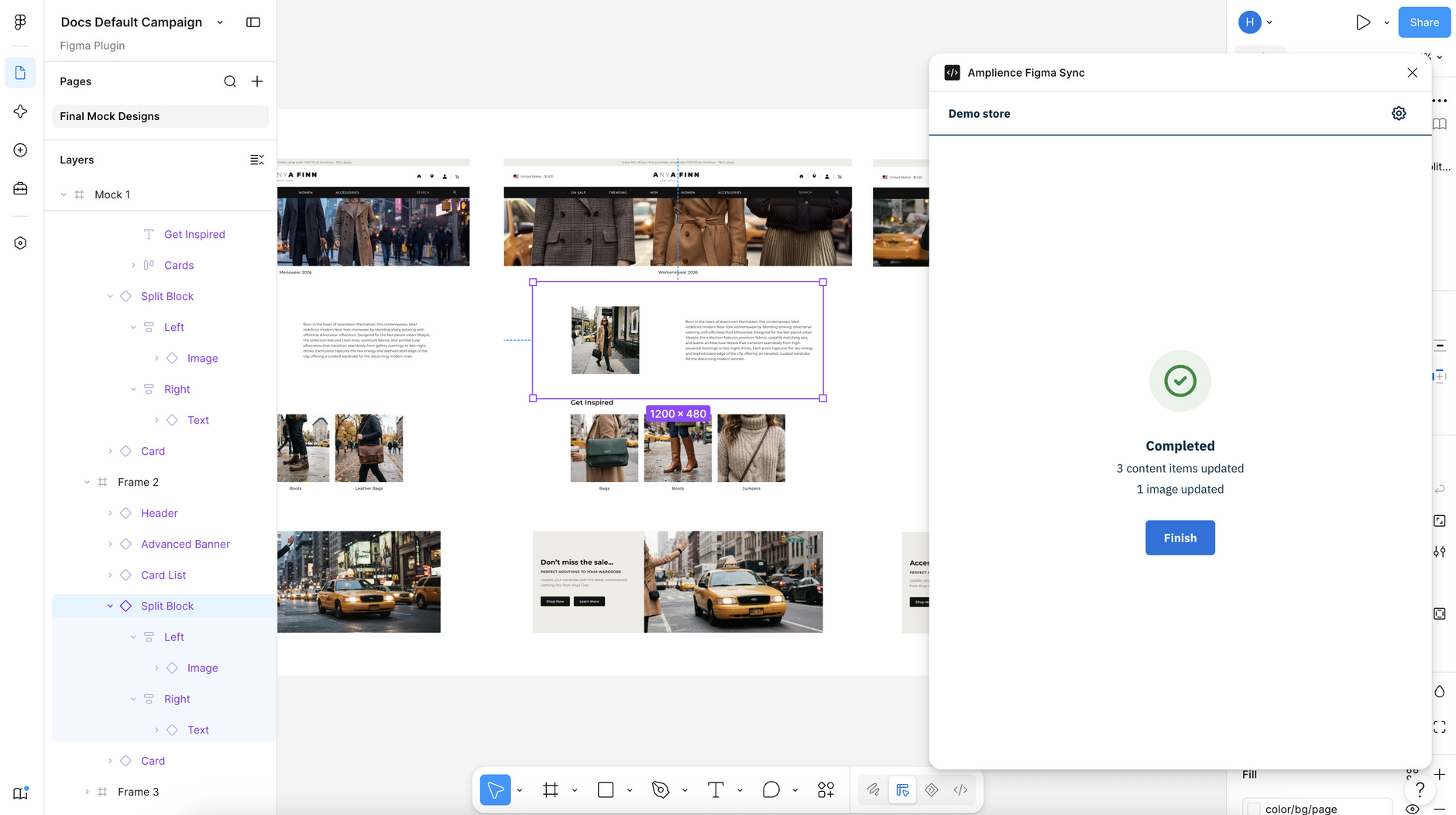The width and height of the screenshot is (1456, 815).
Task: Open the Figma main menu logo
Action: [x=20, y=22]
